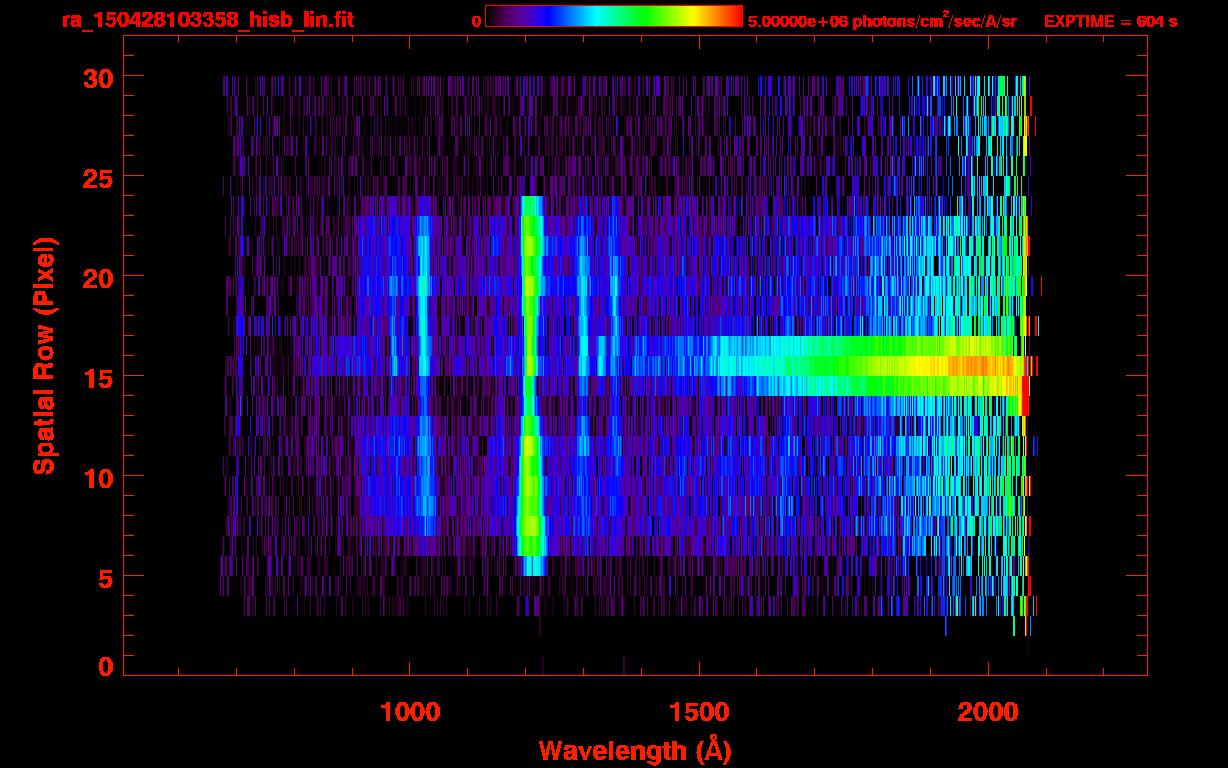Click the colorbar minimum value 0
The height and width of the screenshot is (768, 1228).
click(x=476, y=21)
